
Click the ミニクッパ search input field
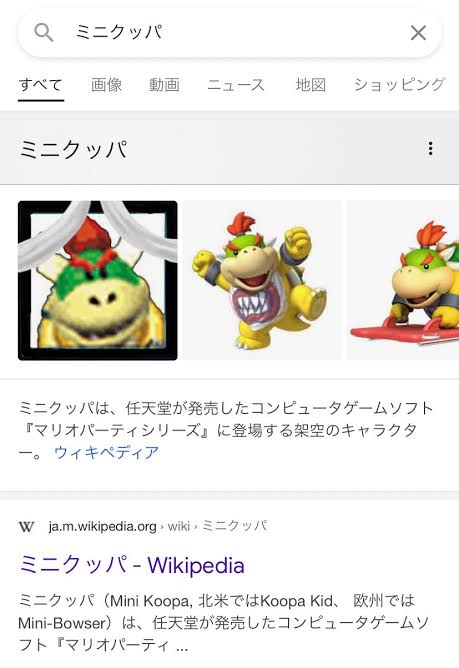230,32
